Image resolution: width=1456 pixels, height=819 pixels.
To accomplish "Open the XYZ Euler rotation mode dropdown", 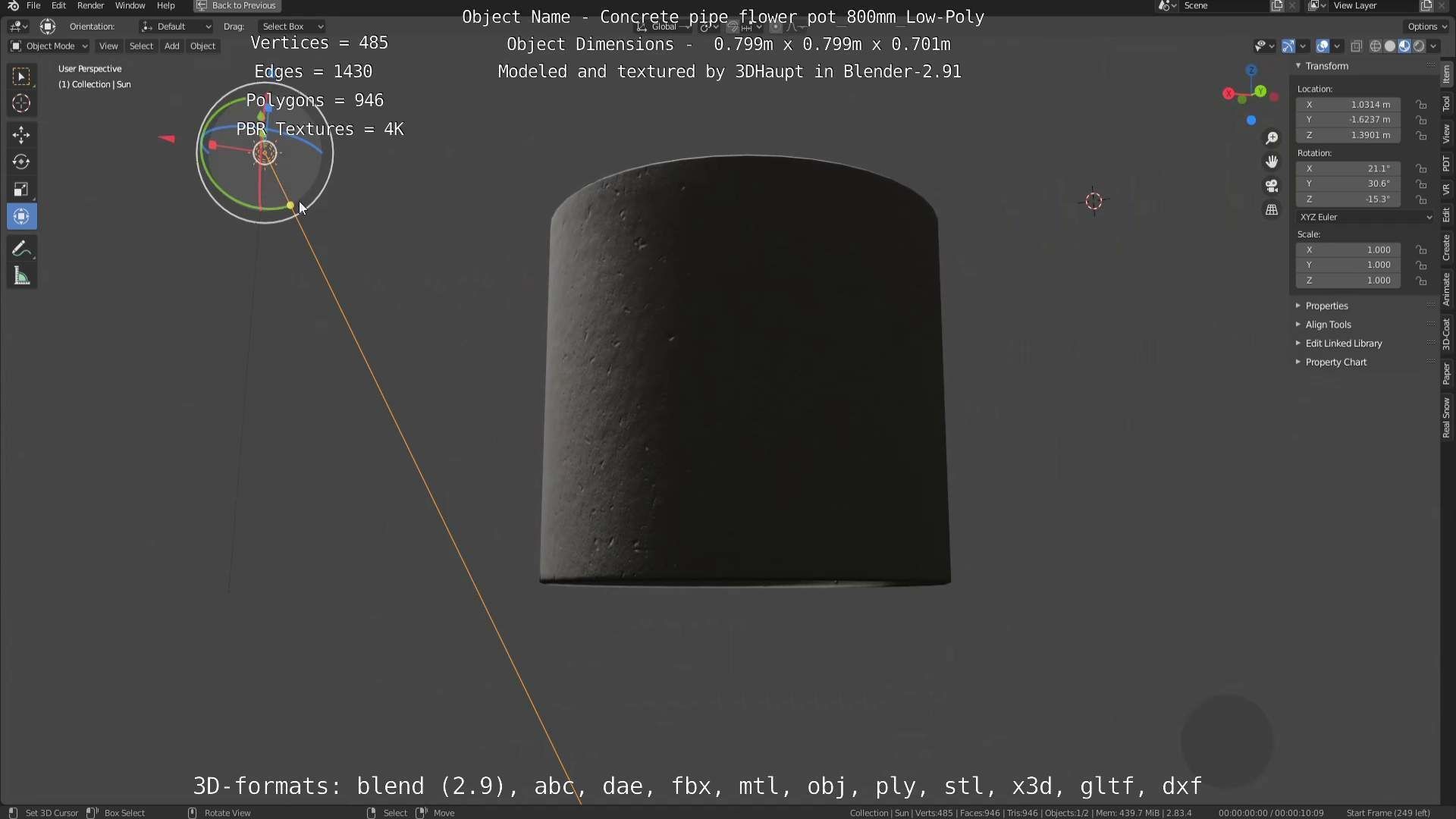I will point(1365,217).
